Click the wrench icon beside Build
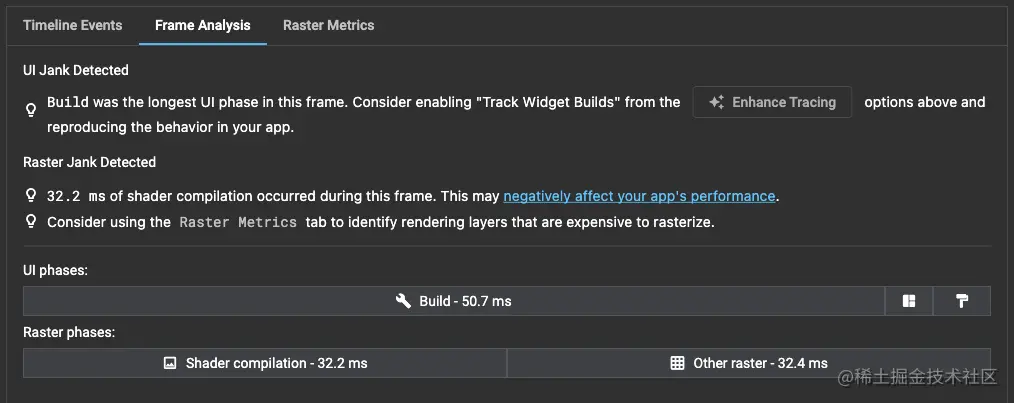This screenshot has height=403, width=1014. coord(404,301)
